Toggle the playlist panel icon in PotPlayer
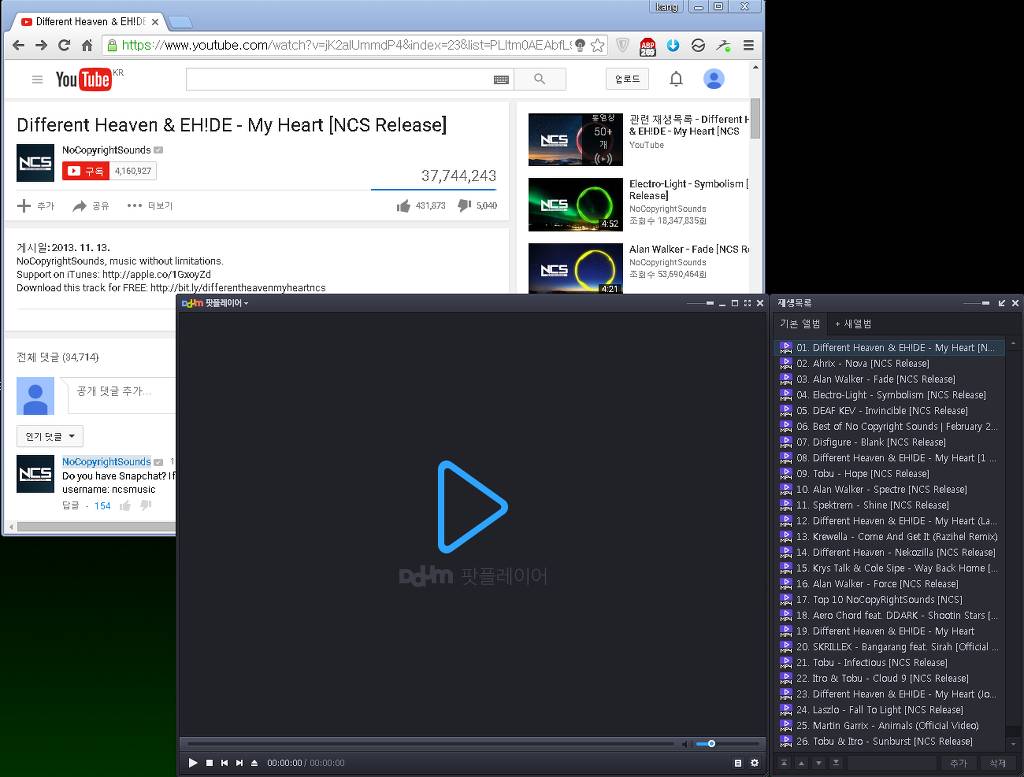 738,763
